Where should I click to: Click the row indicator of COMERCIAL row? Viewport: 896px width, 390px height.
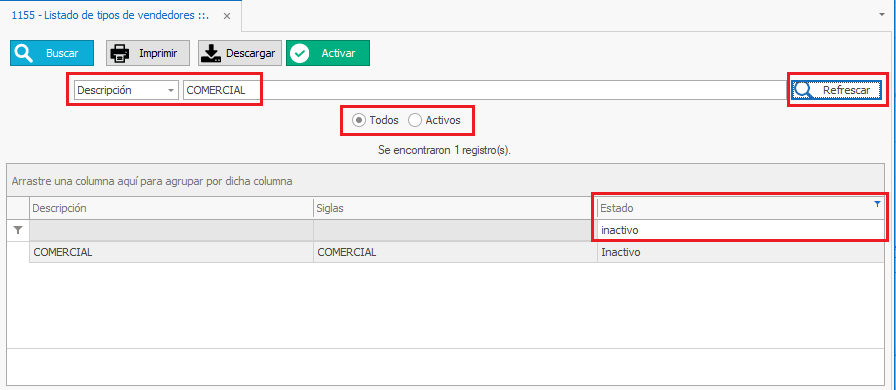tap(18, 252)
